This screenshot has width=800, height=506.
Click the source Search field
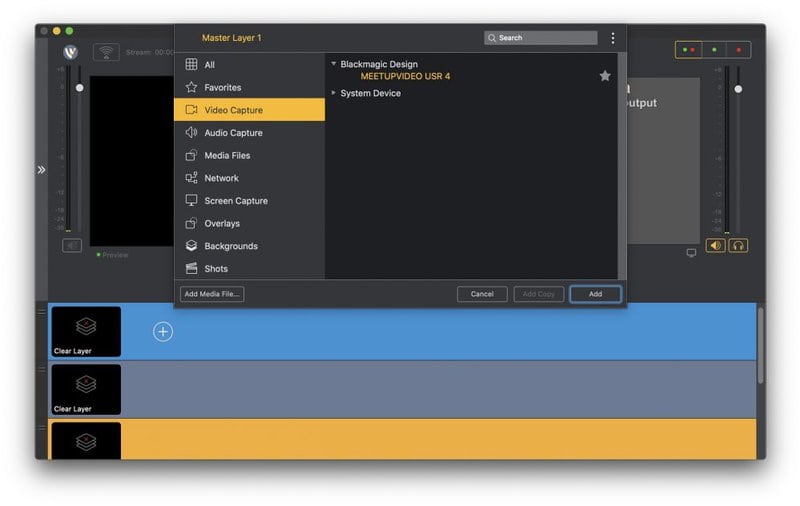[x=545, y=38]
